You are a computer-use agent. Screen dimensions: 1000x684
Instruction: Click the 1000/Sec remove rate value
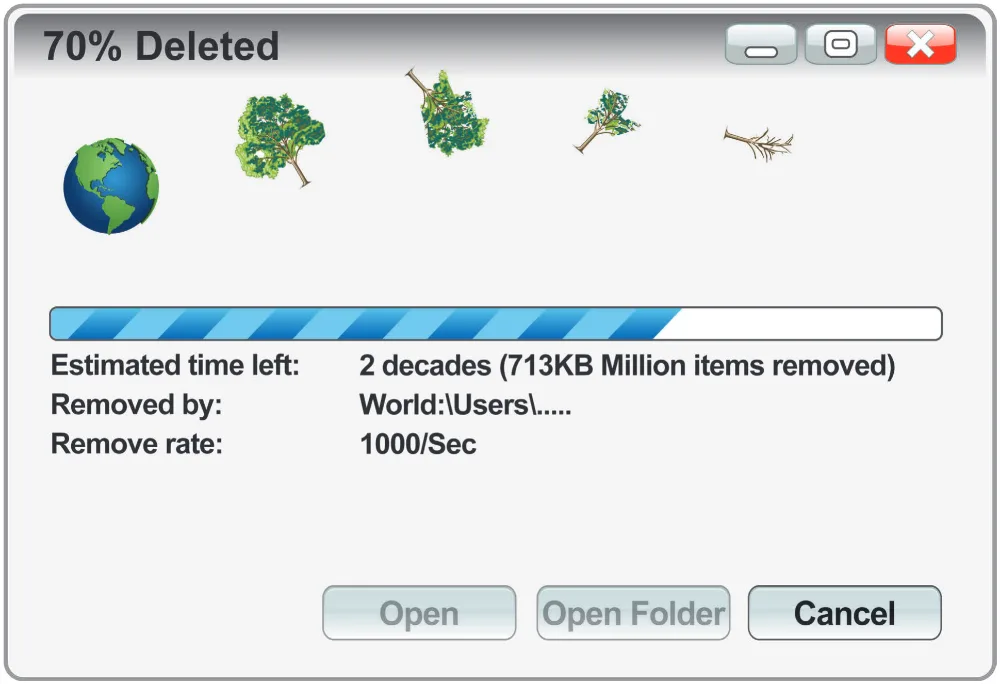click(418, 444)
